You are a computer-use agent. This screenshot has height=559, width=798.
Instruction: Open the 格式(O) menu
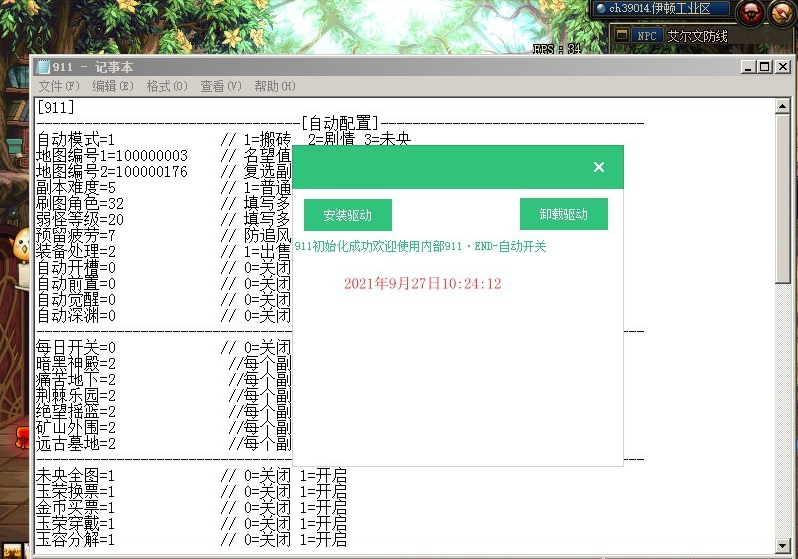[x=166, y=86]
